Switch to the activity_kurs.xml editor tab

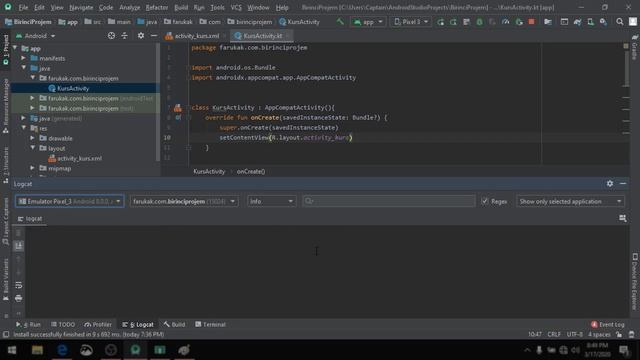pyautogui.click(x=196, y=36)
